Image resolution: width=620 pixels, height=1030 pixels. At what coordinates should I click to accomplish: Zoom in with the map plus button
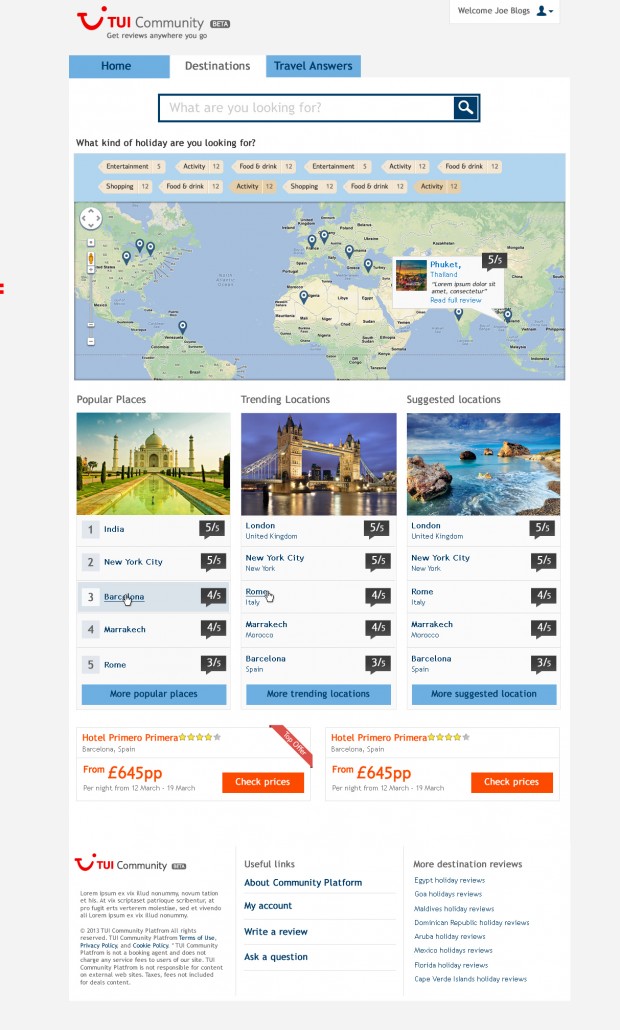point(91,242)
